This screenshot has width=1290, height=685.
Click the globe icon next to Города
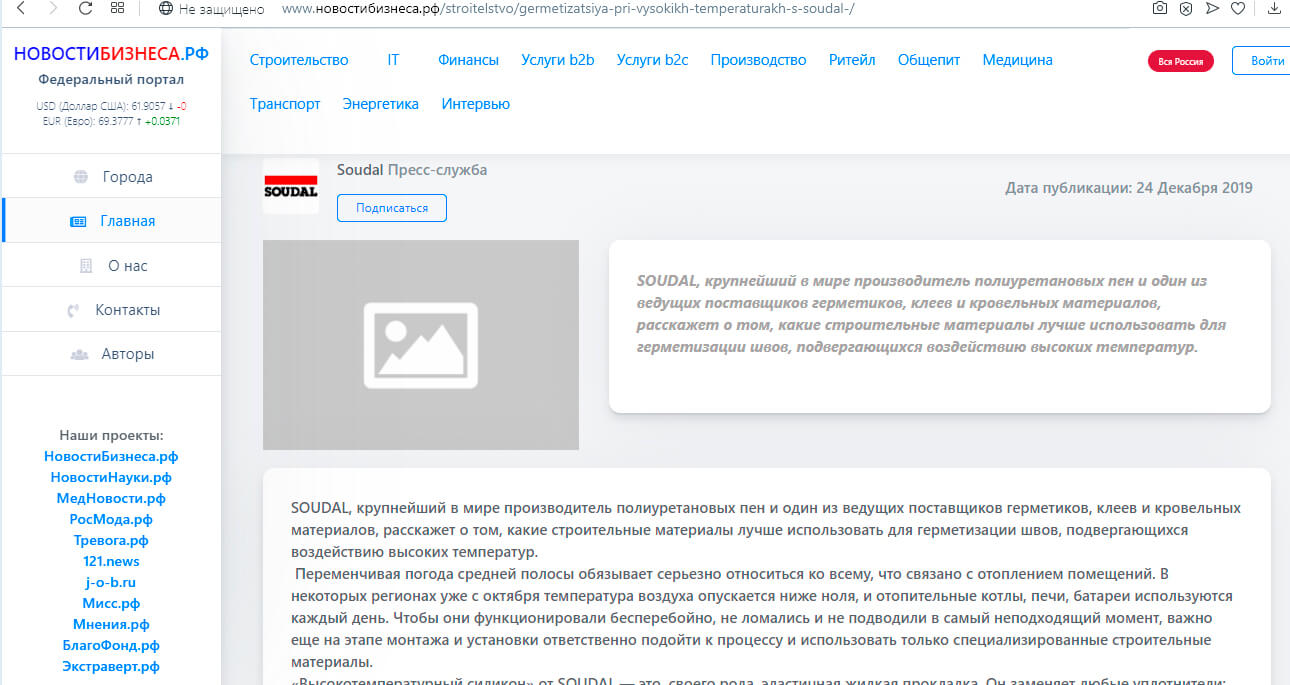[x=81, y=177]
